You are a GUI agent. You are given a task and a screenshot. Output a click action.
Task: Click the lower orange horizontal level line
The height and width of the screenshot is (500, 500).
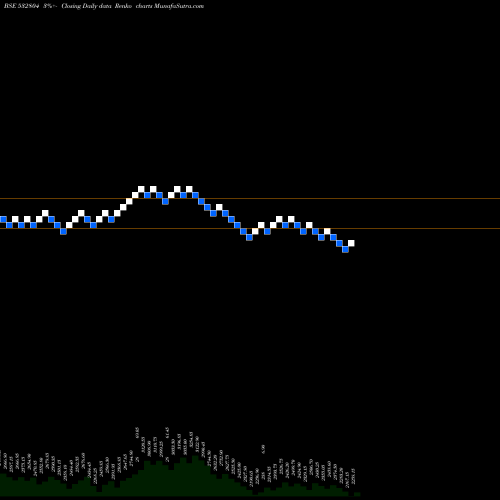(250, 229)
